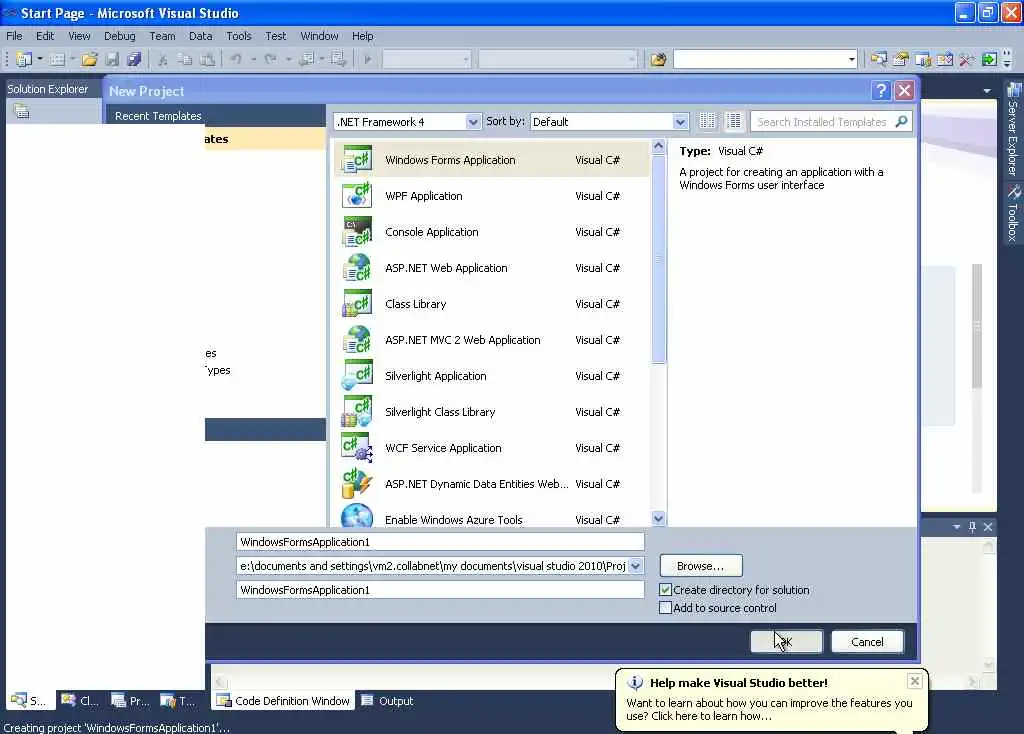
Task: Open Start Page toolbar icon
Action: 945,59
